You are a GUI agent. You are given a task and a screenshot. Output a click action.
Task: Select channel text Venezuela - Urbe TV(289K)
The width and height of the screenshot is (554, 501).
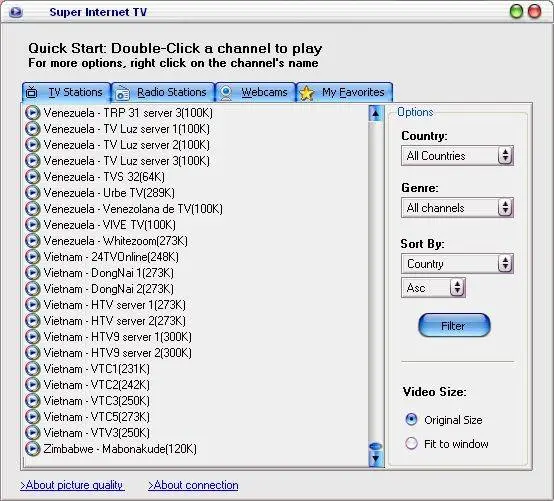tap(109, 193)
